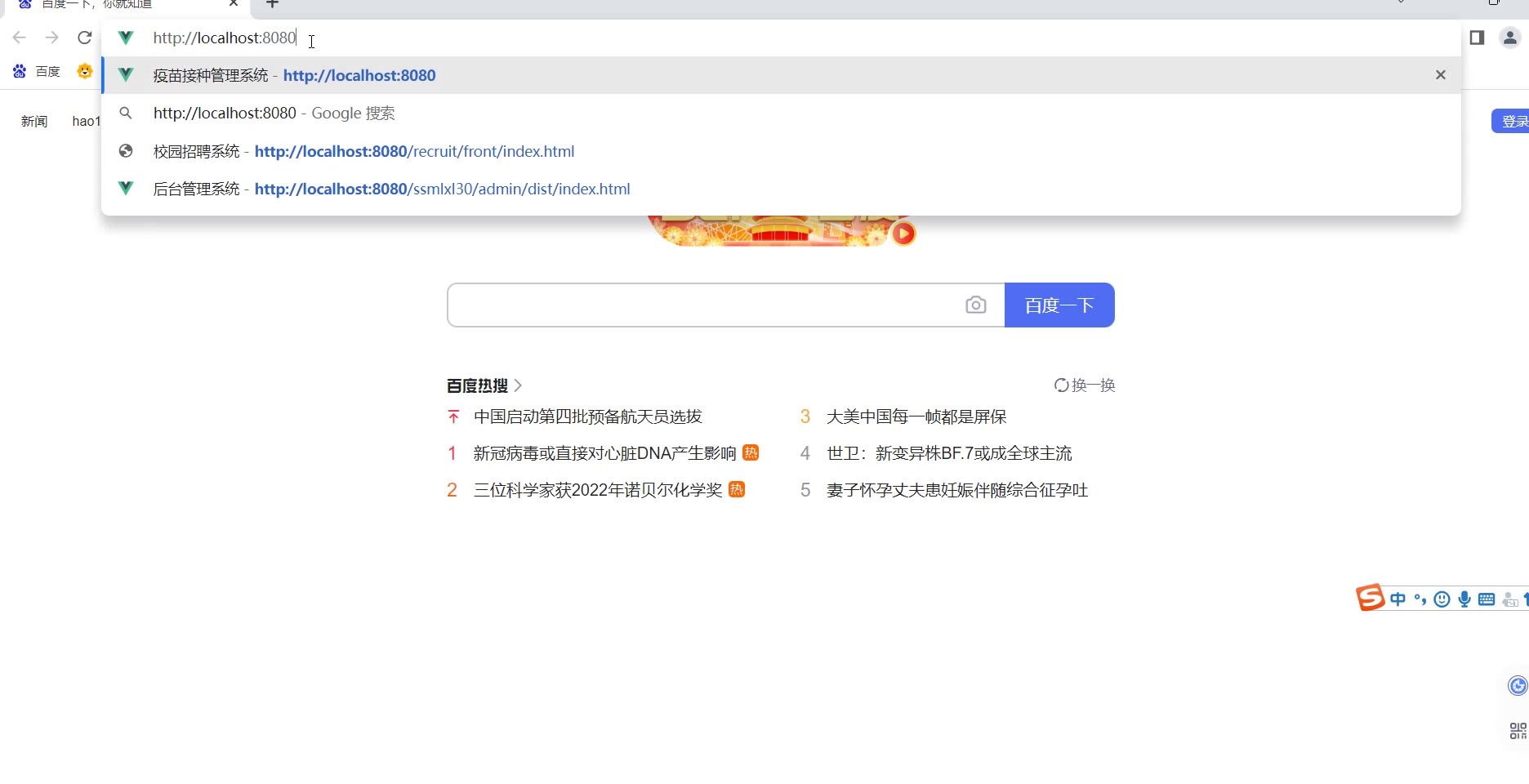
Task: Click the Vue icon in the address bar
Action: (x=125, y=38)
